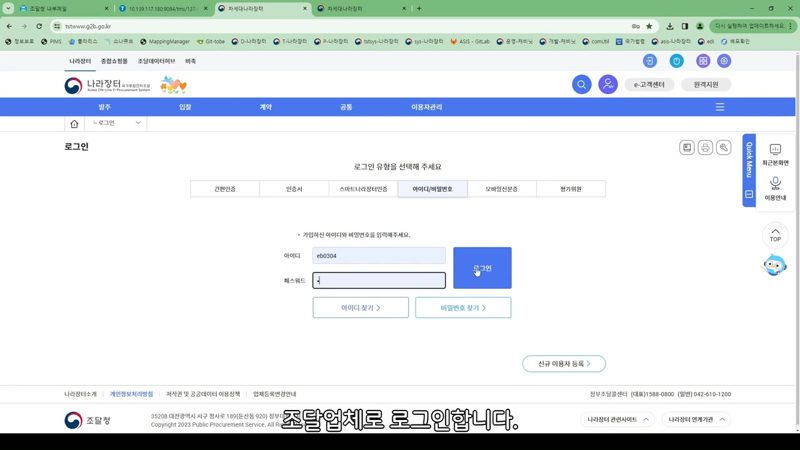Select the 모바일신분증 login tab

coord(502,189)
